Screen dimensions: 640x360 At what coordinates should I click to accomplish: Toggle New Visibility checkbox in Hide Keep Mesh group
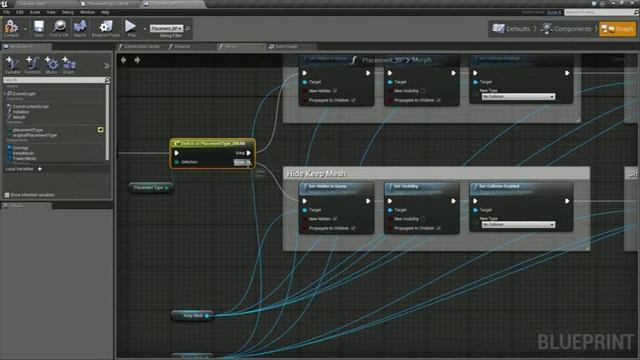[423, 219]
